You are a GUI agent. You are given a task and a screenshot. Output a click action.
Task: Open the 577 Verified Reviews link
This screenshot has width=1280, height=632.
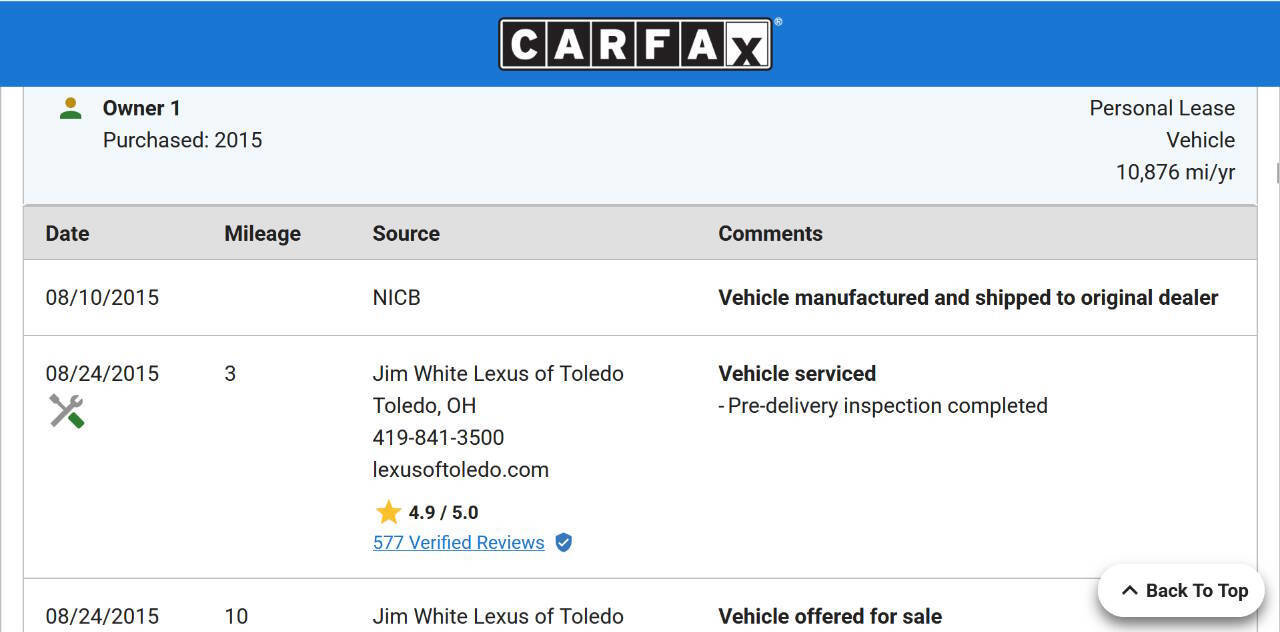pyautogui.click(x=458, y=542)
